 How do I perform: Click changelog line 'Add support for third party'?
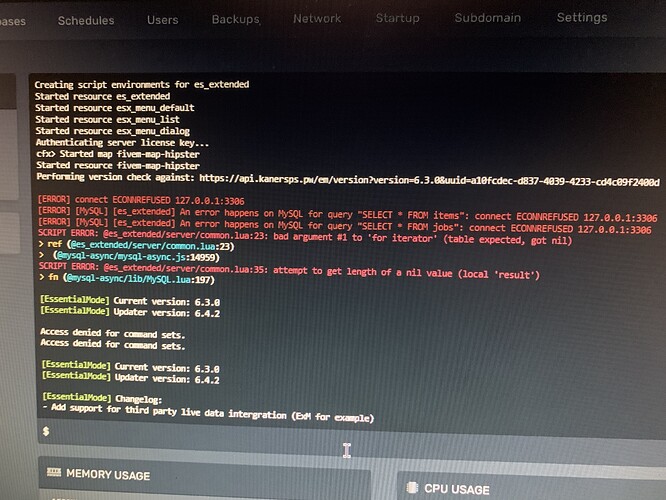pos(208,412)
